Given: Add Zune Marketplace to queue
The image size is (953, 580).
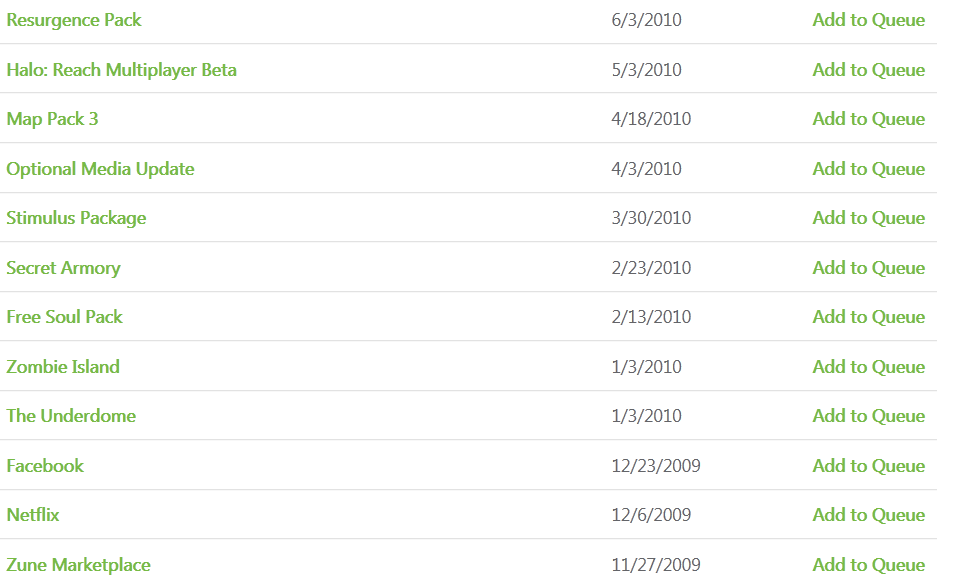Looking at the screenshot, I should coord(868,565).
